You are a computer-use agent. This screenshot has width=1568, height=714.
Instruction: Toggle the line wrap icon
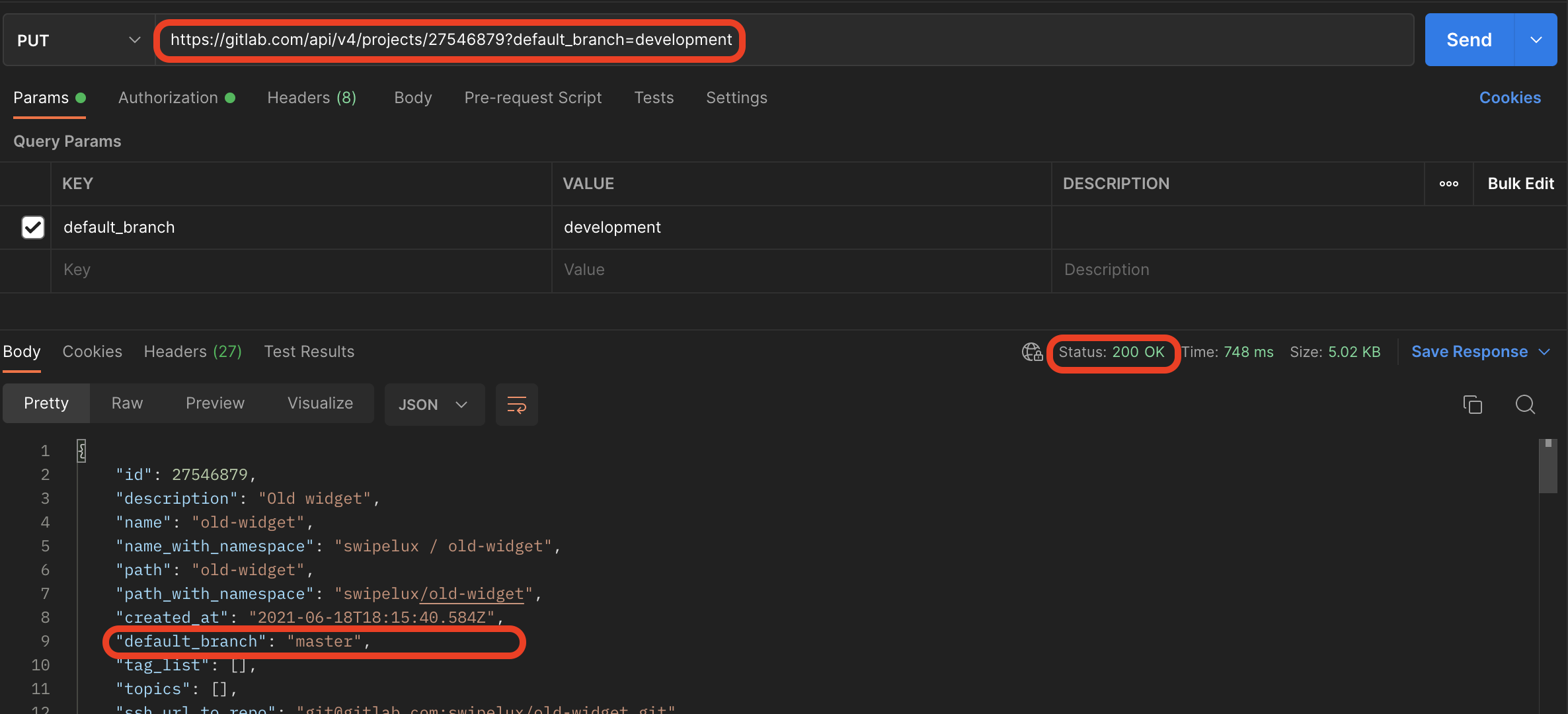[516, 405]
